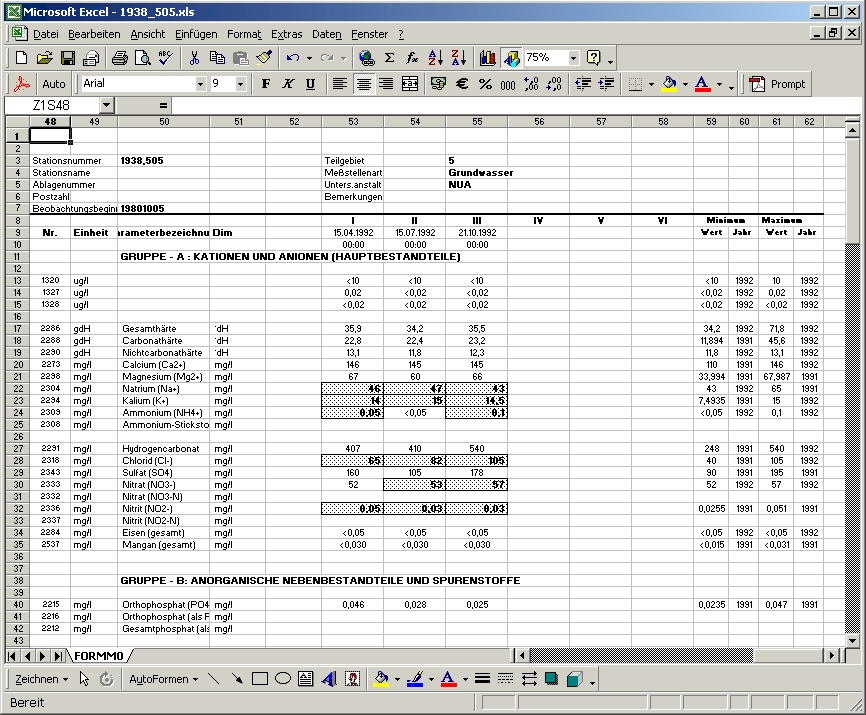This screenshot has height=715, width=866.
Task: Open the Arial font name dropdown
Action: (200, 84)
